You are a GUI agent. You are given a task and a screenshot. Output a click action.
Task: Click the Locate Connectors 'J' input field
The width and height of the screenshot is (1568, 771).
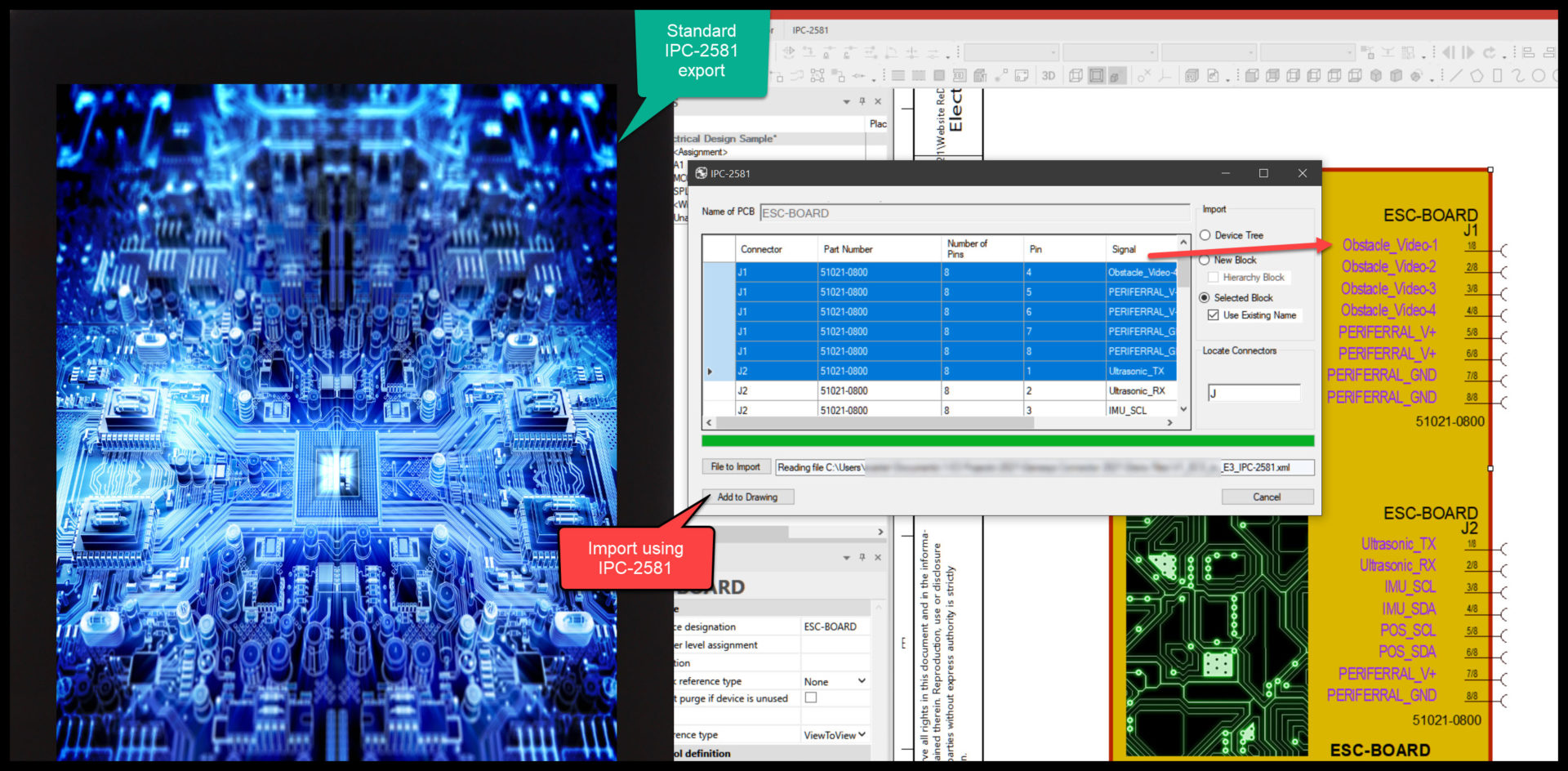click(x=1254, y=392)
